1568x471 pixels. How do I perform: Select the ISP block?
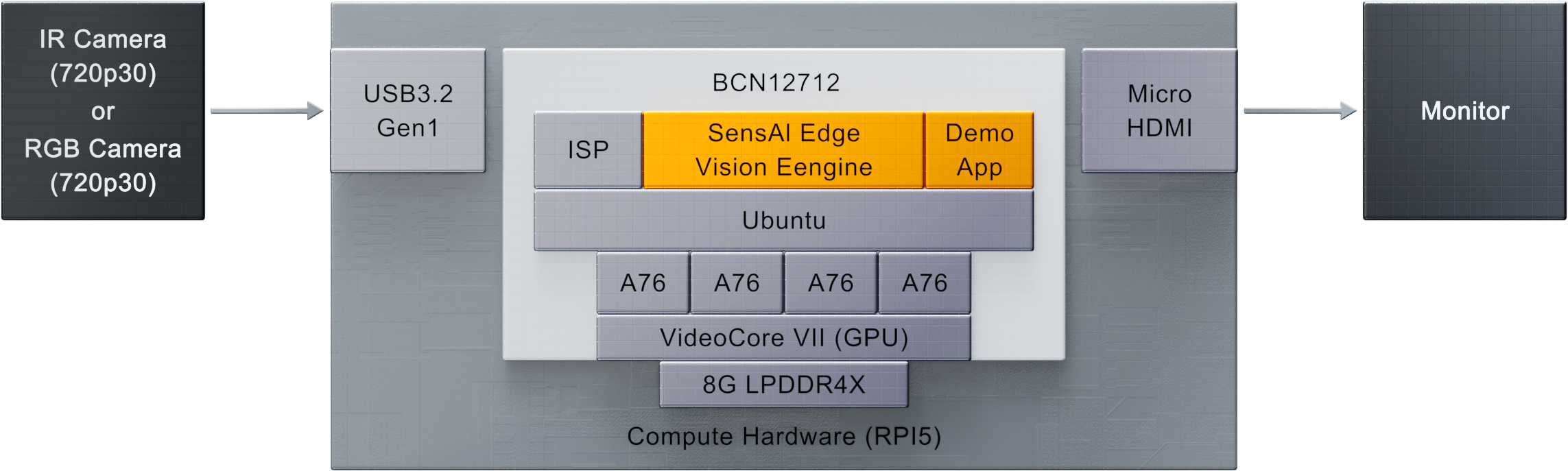point(588,150)
